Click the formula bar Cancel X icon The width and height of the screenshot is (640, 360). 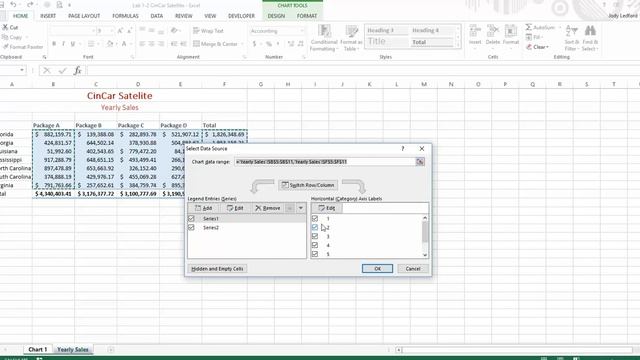pyautogui.click(x=47, y=71)
